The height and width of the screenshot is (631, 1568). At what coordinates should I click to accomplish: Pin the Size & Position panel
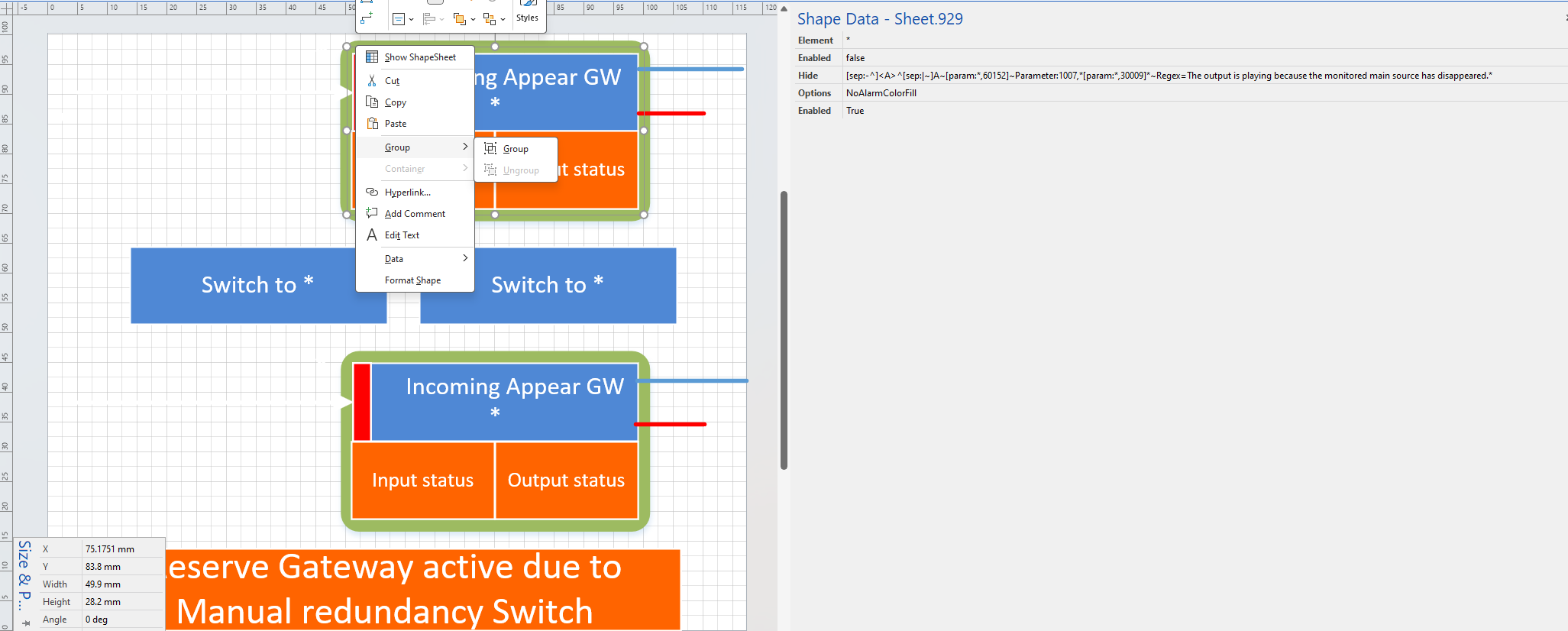(26, 623)
